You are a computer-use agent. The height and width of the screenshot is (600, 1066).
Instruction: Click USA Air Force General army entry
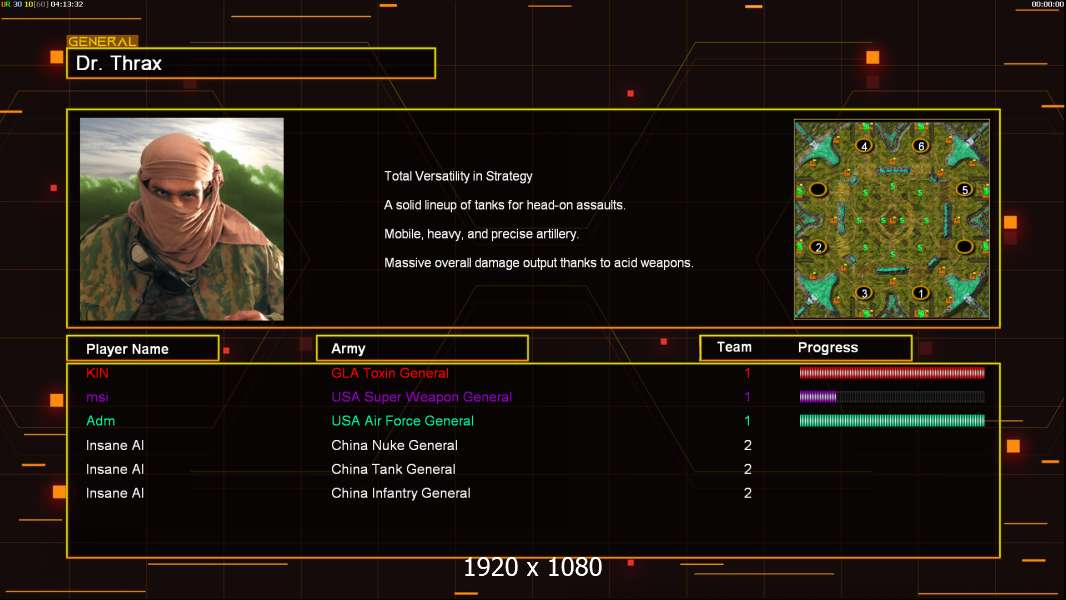point(402,421)
